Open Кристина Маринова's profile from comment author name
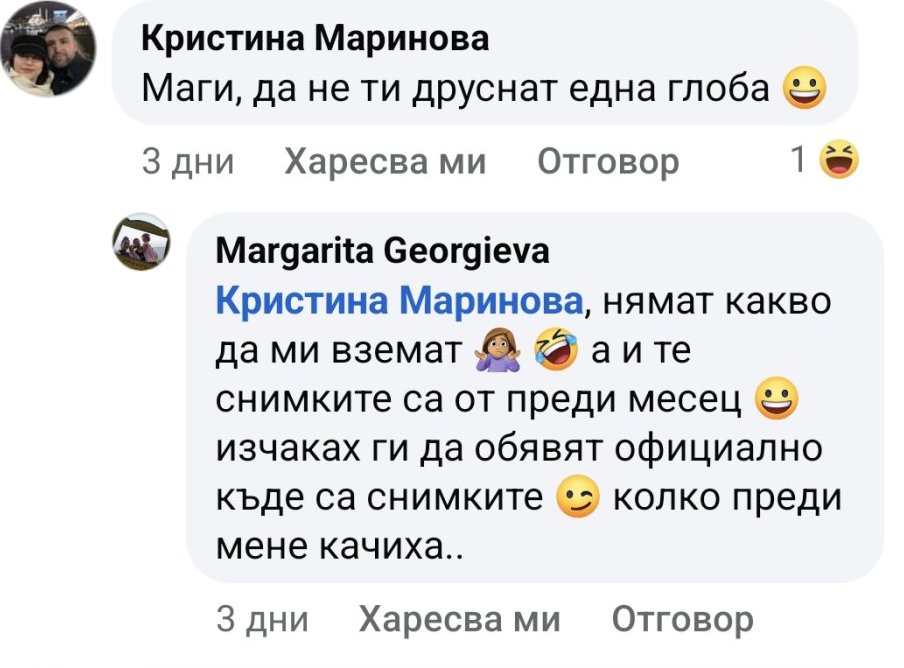The width and height of the screenshot is (904, 668). (x=316, y=39)
